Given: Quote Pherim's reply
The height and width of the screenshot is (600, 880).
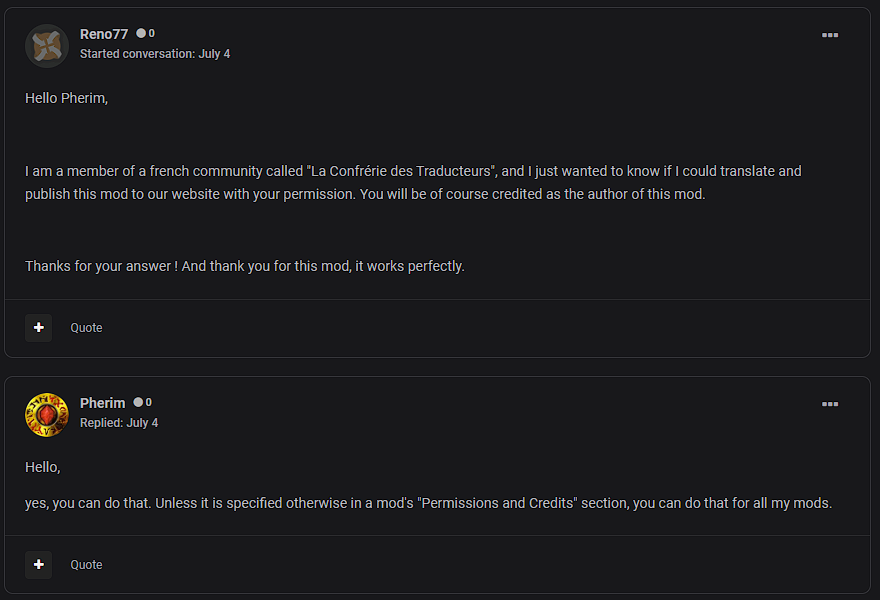Looking at the screenshot, I should [x=86, y=565].
